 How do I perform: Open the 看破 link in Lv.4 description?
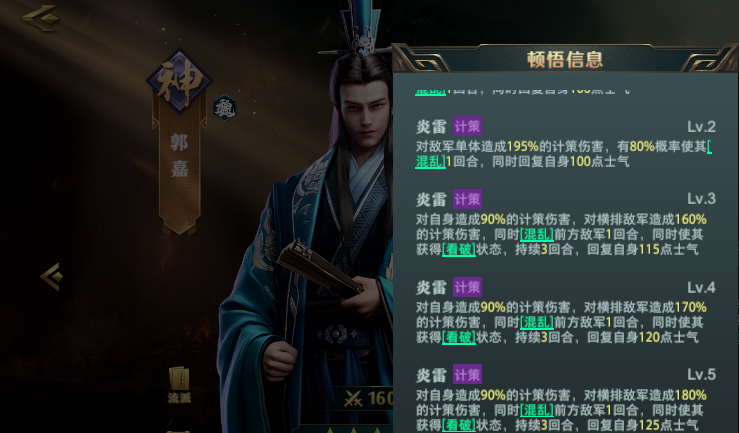tap(459, 337)
